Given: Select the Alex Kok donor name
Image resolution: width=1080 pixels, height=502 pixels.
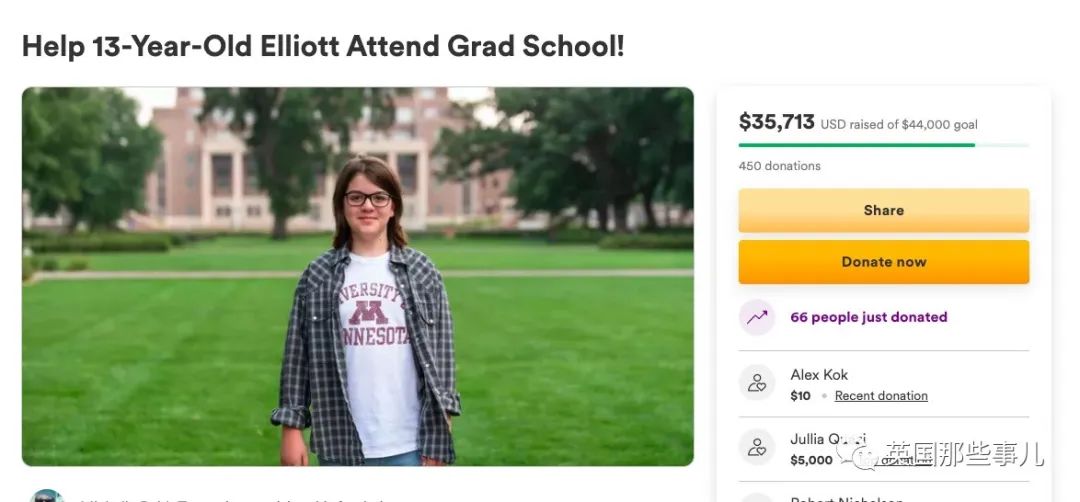Looking at the screenshot, I should 819,375.
